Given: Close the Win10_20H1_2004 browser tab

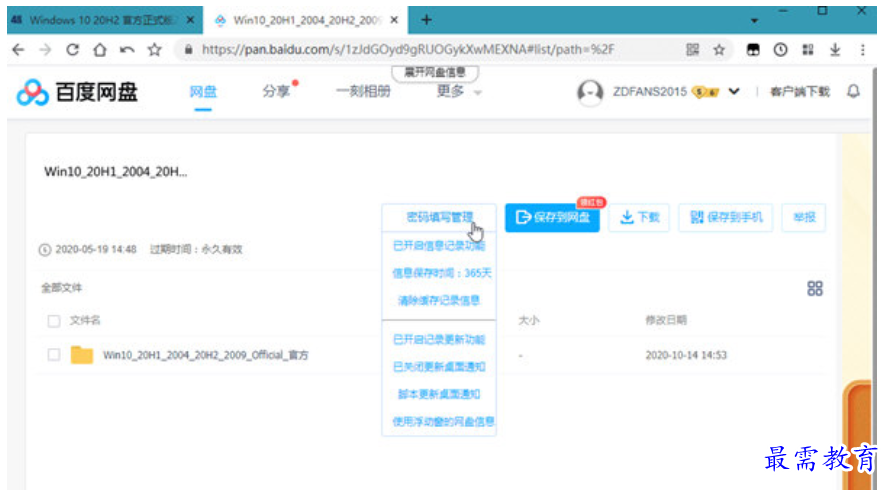Looking at the screenshot, I should [394, 20].
